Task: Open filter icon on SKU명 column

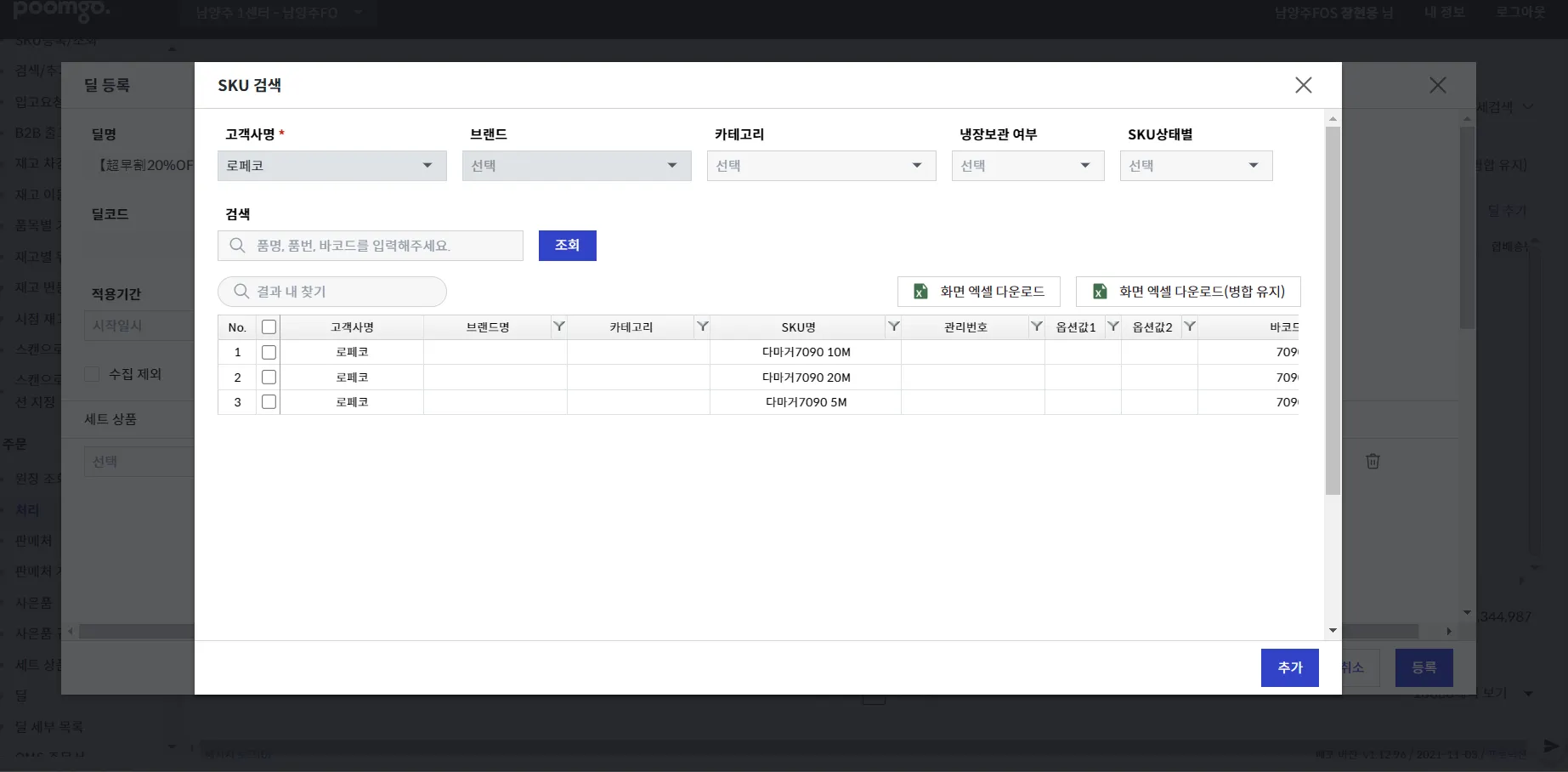Action: [894, 326]
